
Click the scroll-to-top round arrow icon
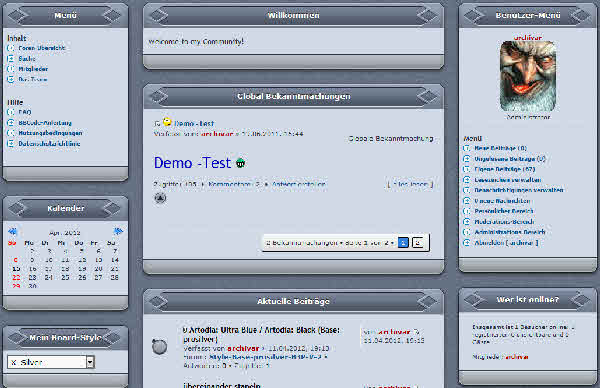point(160,198)
